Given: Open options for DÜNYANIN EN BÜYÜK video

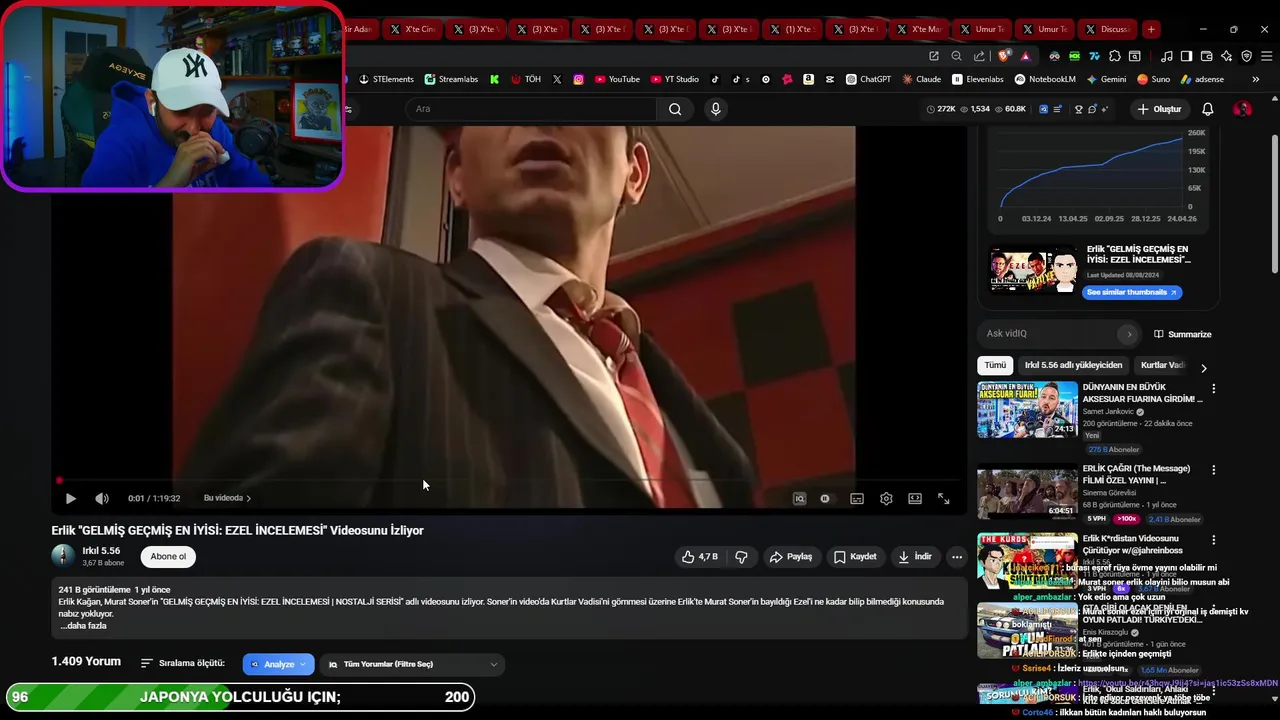Looking at the screenshot, I should point(1214,388).
